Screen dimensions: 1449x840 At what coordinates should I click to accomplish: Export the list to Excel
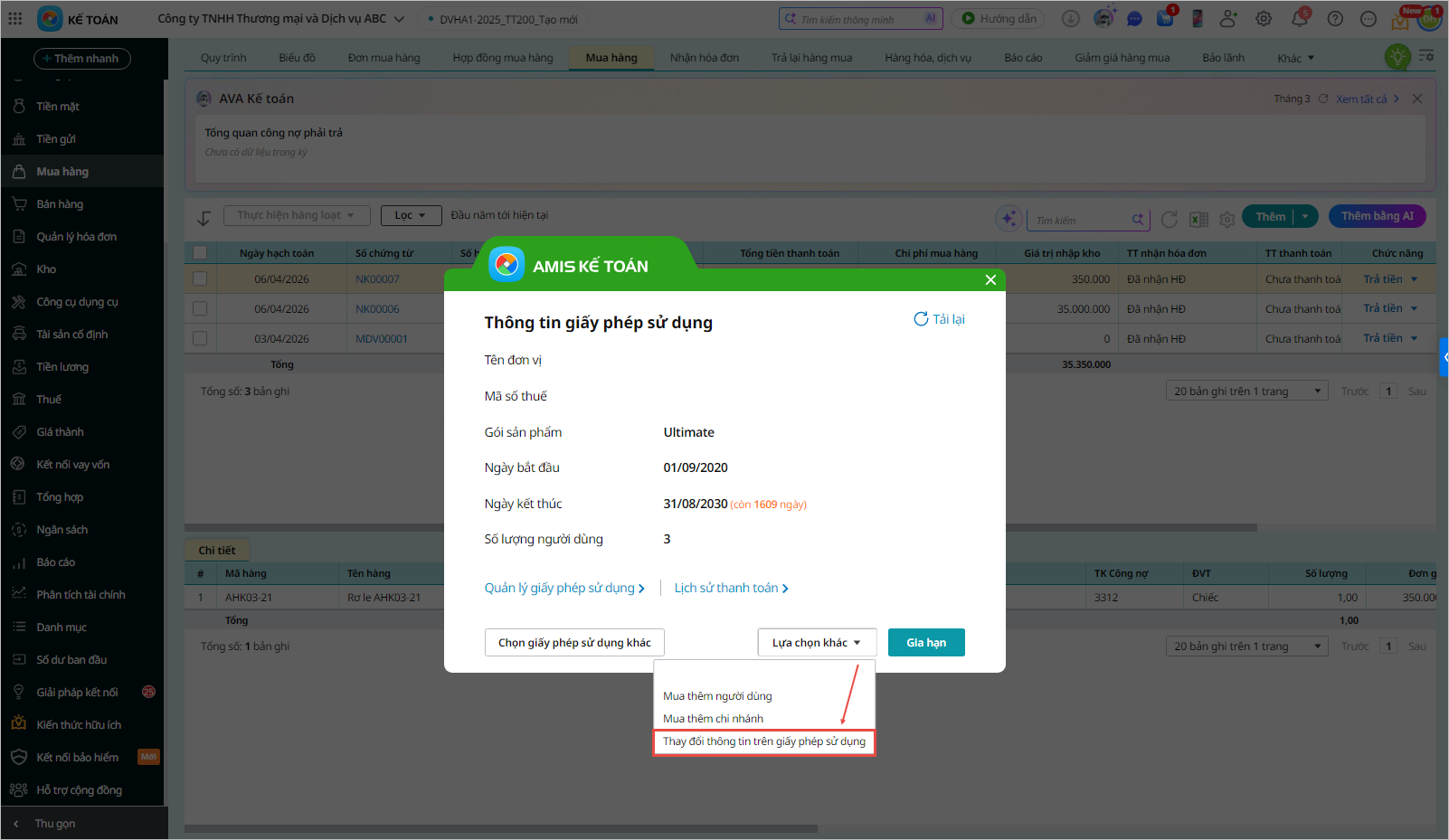tap(1198, 219)
